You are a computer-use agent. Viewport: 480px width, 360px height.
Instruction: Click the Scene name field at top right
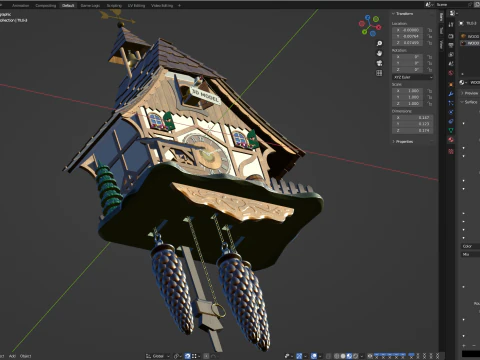tap(450, 5)
